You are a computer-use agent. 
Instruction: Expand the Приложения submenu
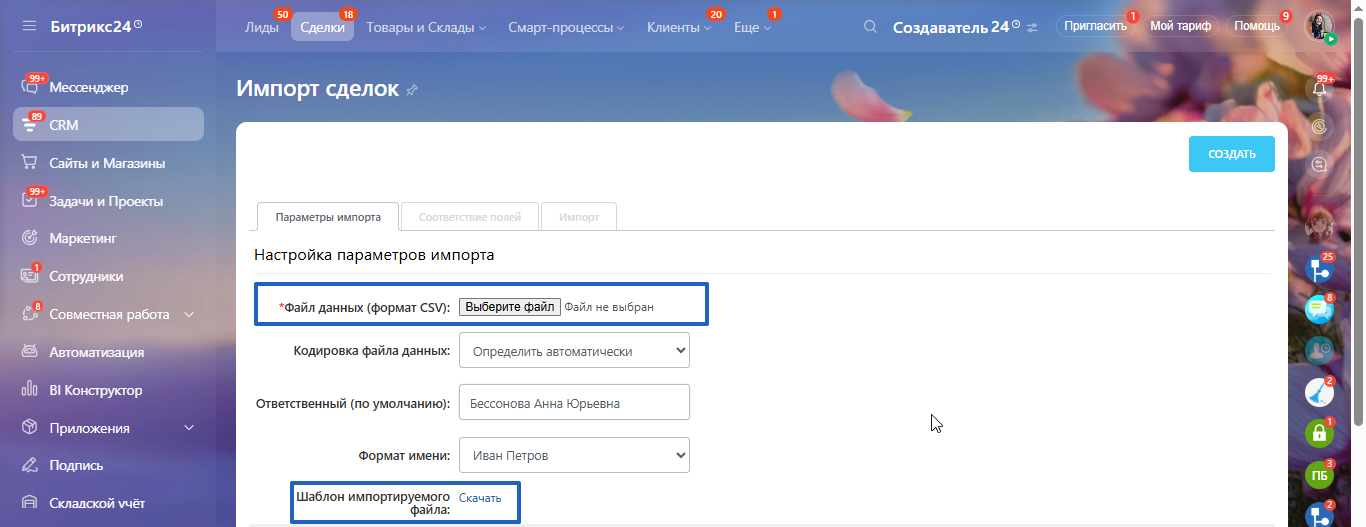coord(189,428)
